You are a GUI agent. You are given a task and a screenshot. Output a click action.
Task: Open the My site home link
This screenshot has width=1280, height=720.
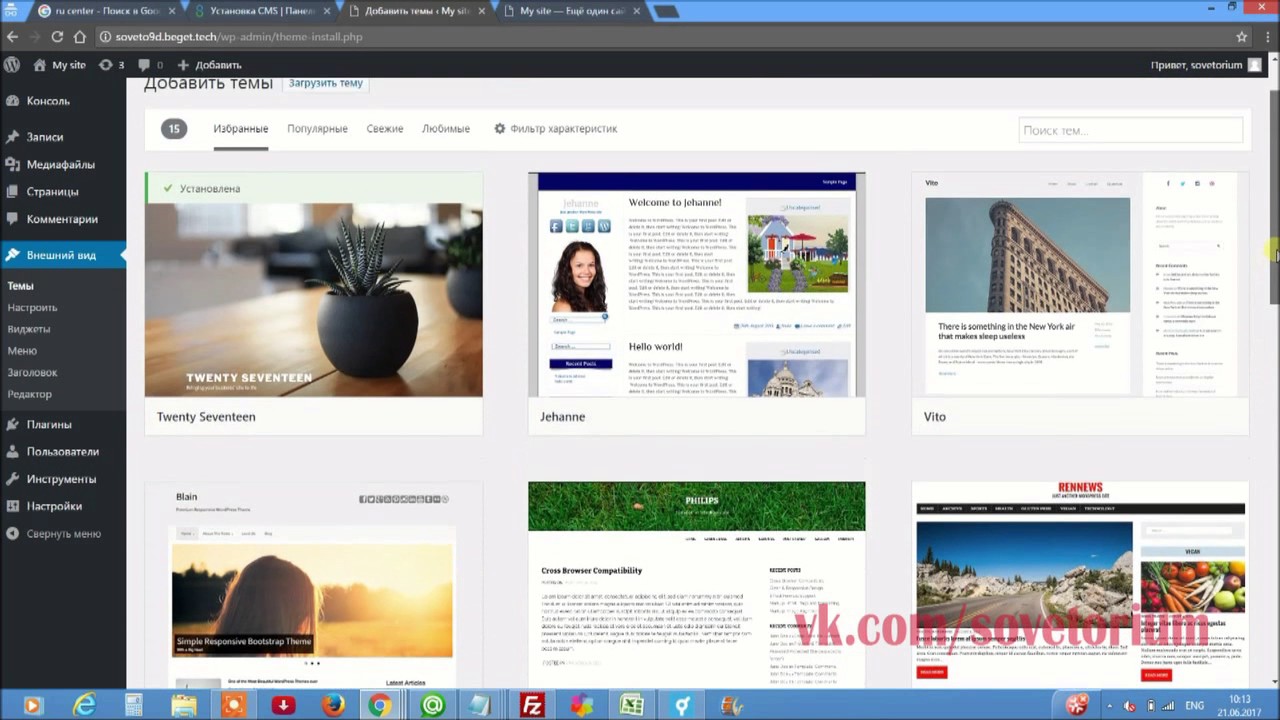point(59,65)
